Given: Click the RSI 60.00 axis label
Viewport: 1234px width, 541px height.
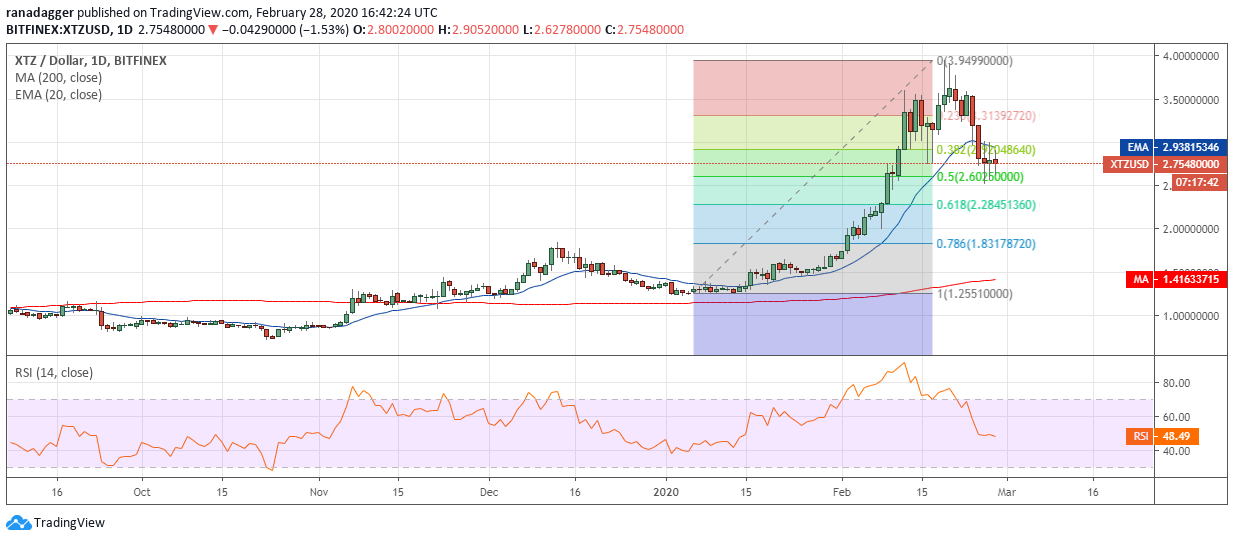Looking at the screenshot, I should click(x=1176, y=417).
